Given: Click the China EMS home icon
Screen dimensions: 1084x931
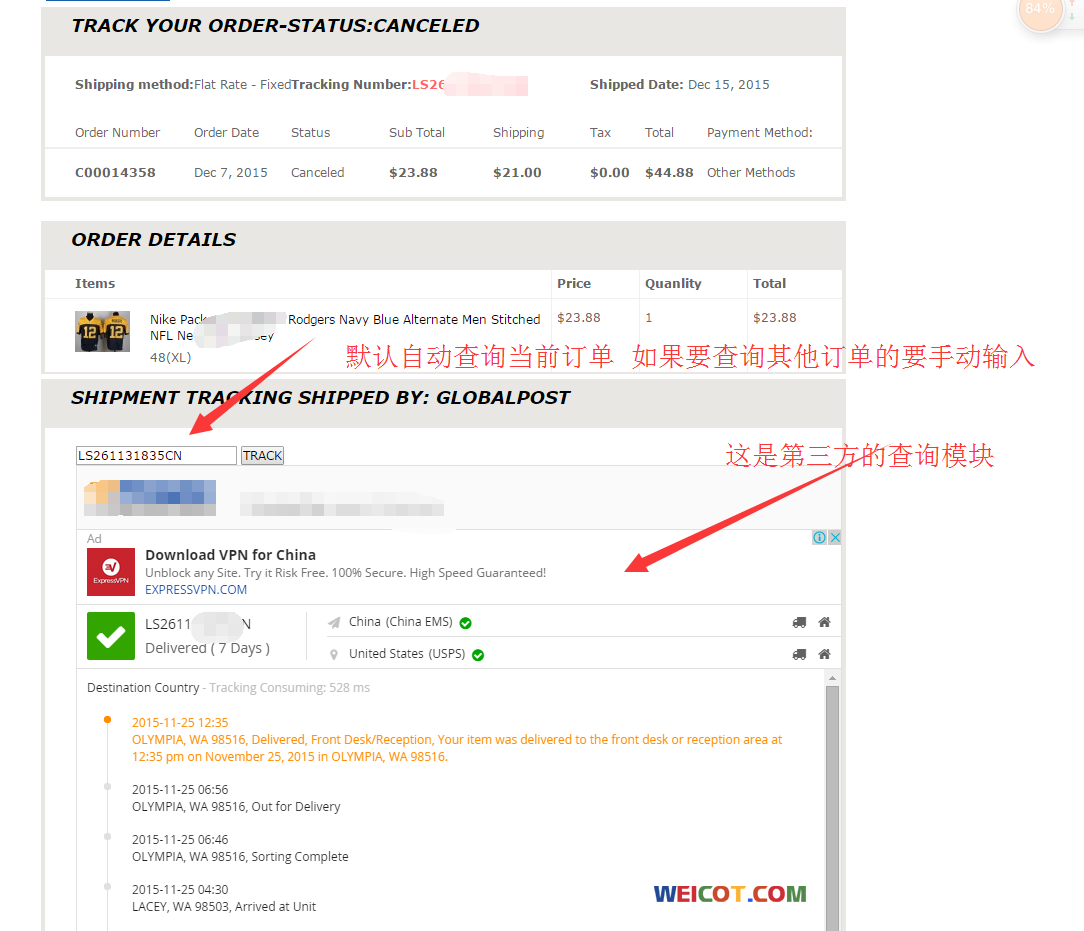Looking at the screenshot, I should (x=824, y=622).
